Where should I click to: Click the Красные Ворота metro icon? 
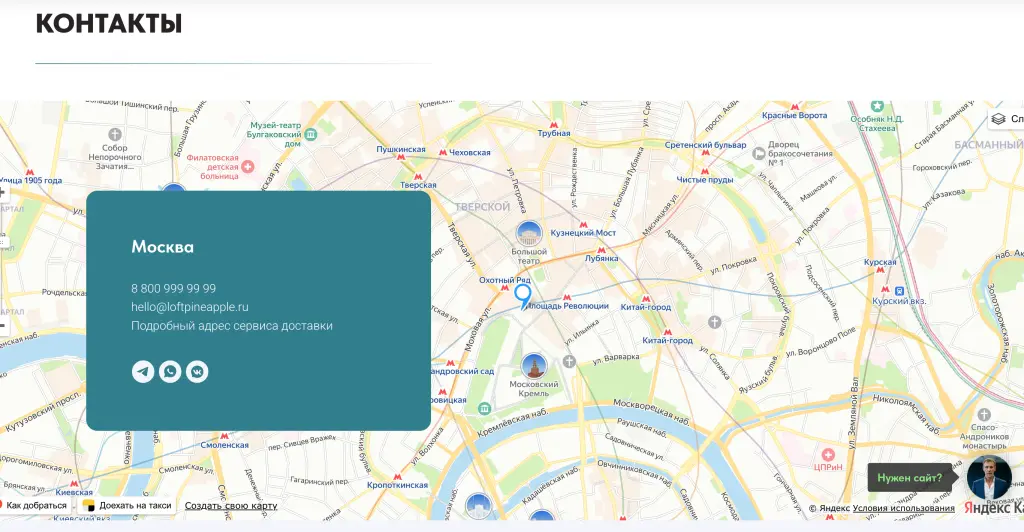[795, 106]
